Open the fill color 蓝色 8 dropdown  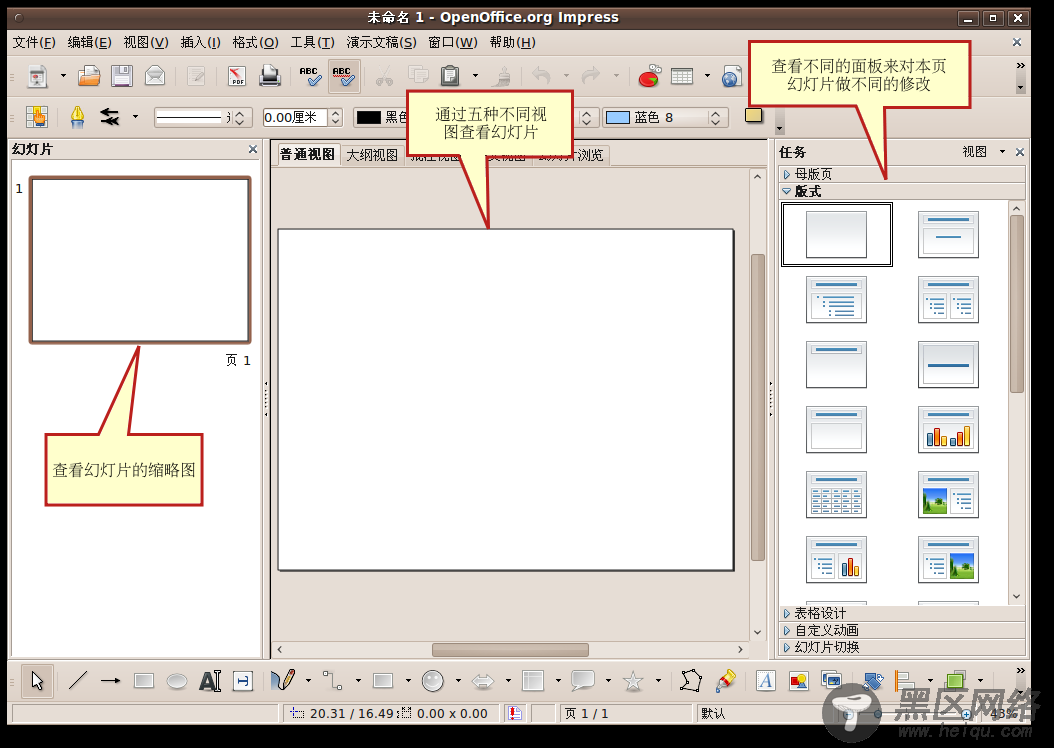pyautogui.click(x=715, y=118)
